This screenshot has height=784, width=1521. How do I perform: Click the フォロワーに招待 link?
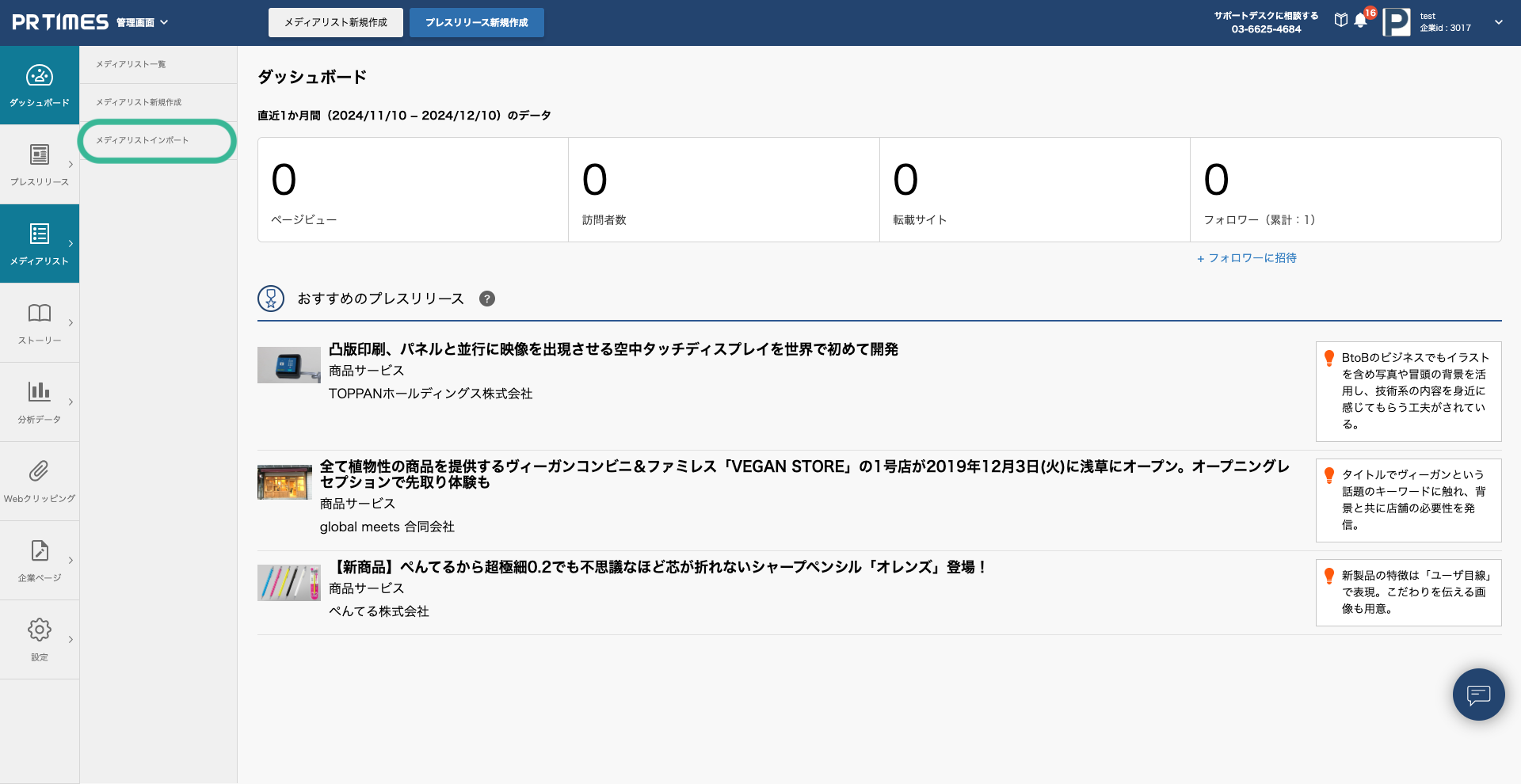pyautogui.click(x=1247, y=258)
